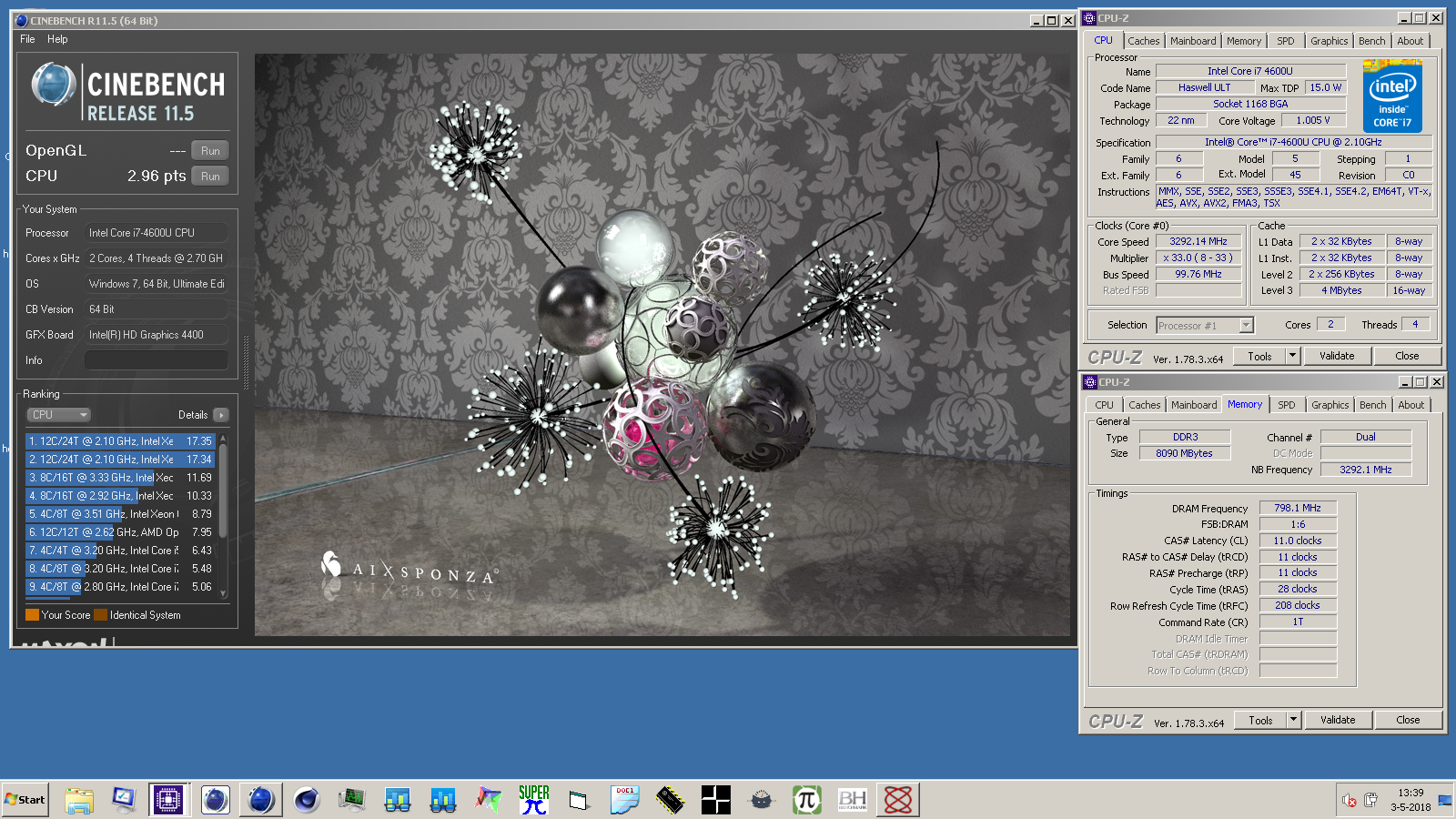Open the CPU ranking type dropdown
1456x819 pixels.
[x=58, y=415]
